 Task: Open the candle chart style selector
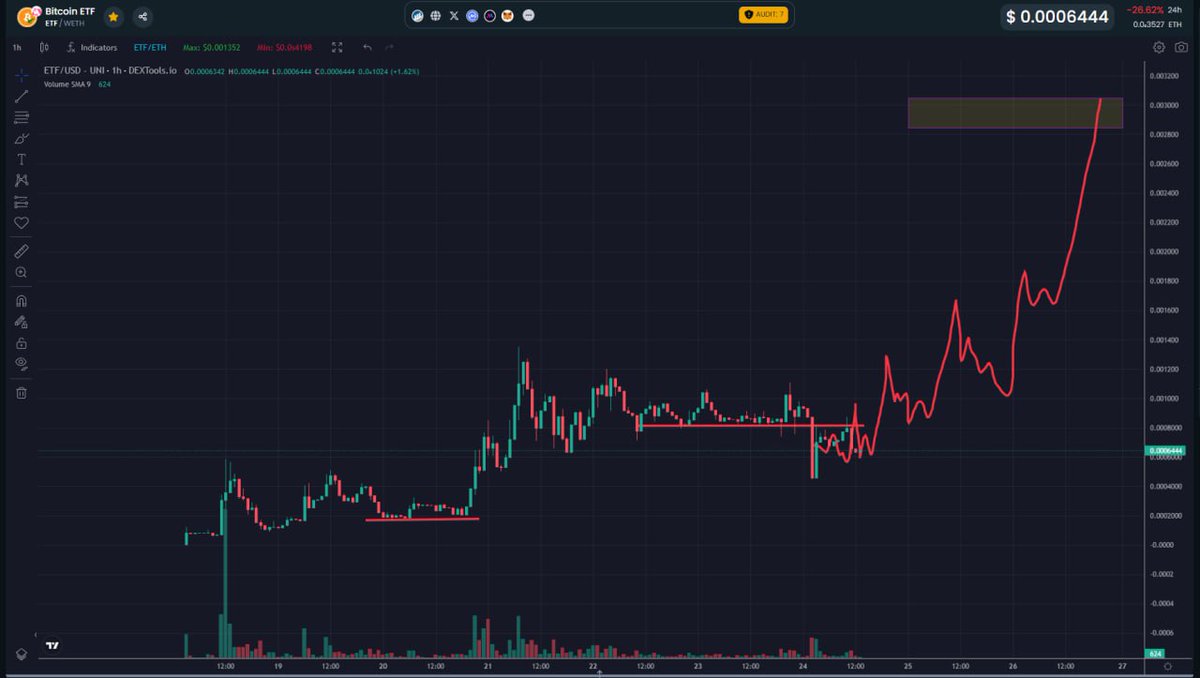pyautogui.click(x=44, y=47)
